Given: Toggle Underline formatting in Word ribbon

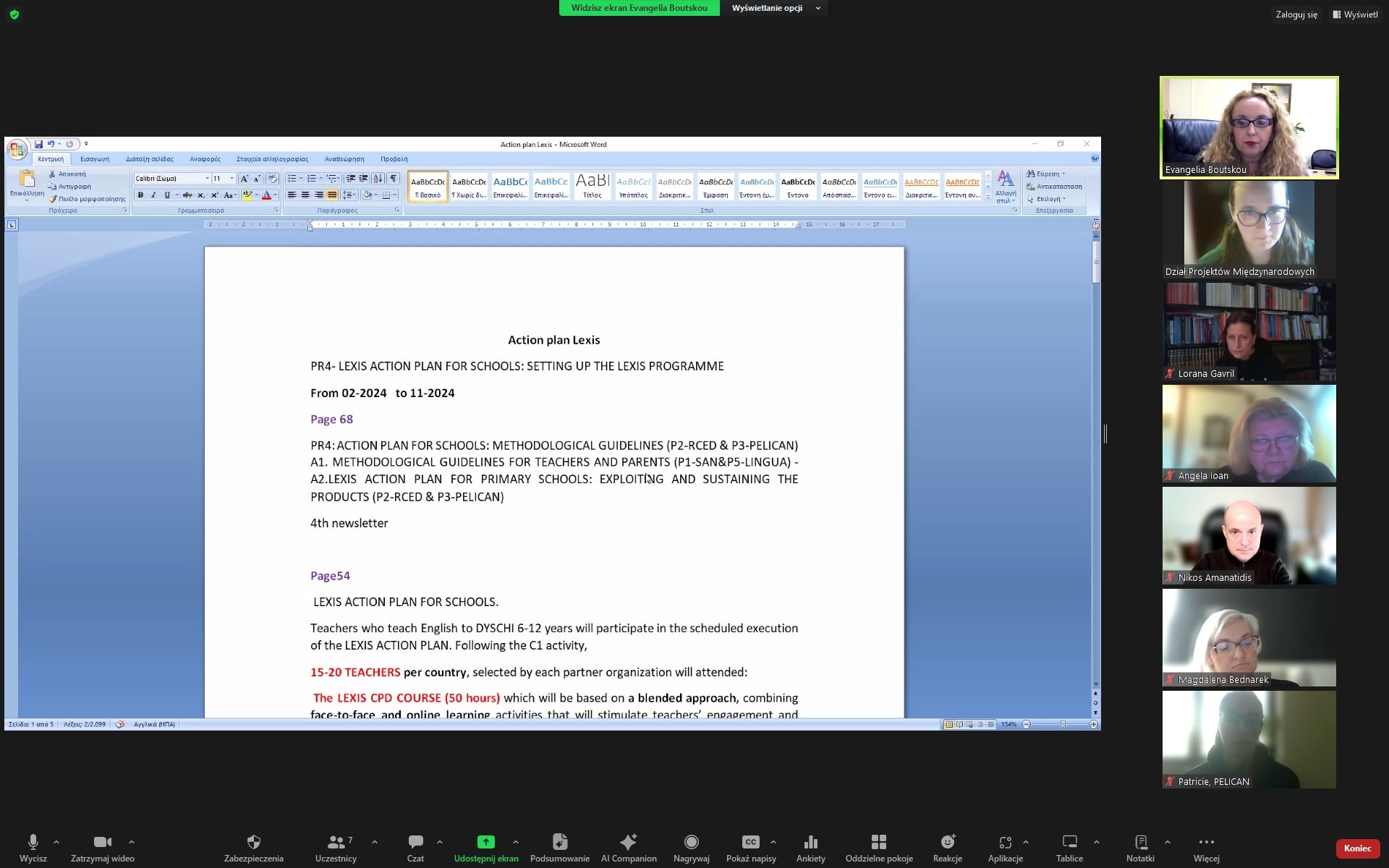Looking at the screenshot, I should [x=167, y=195].
